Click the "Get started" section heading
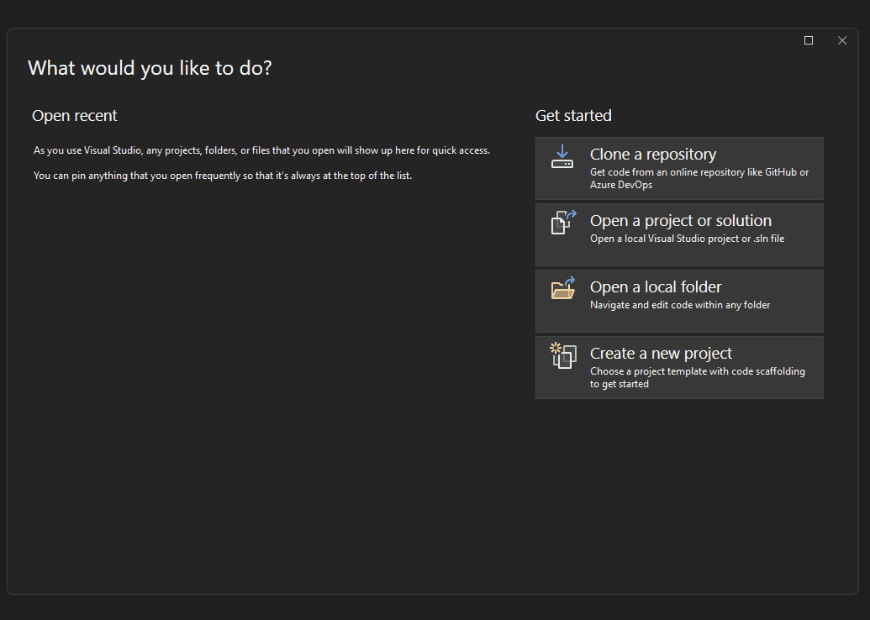870x620 pixels. click(573, 115)
